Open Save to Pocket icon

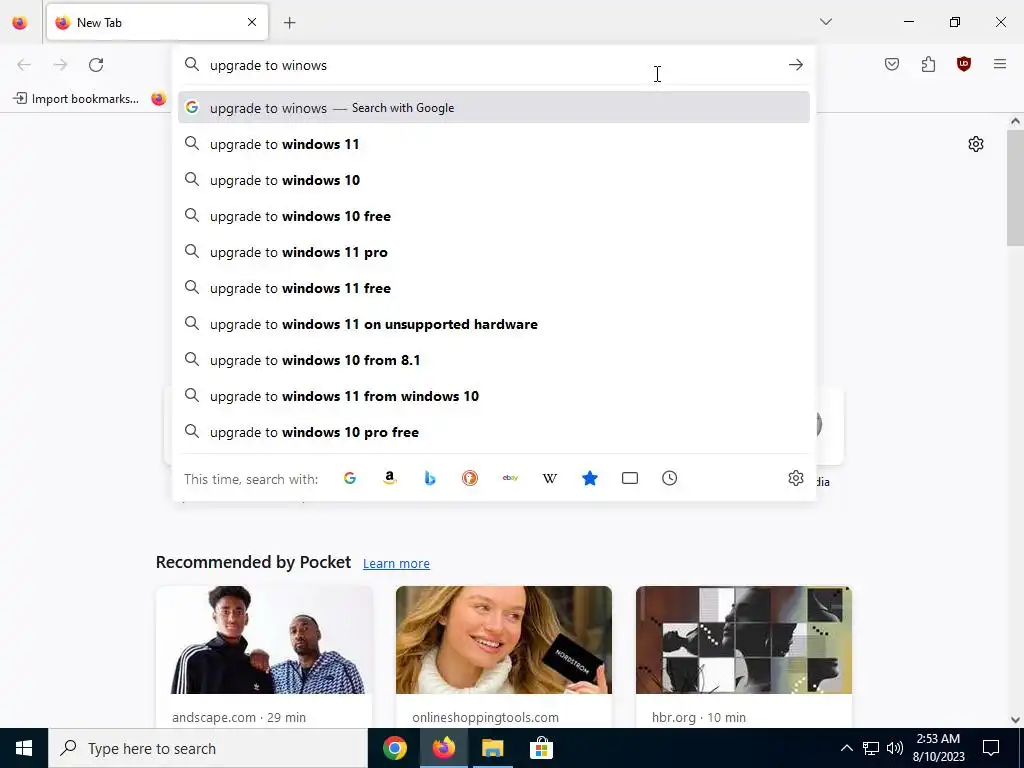[892, 64]
